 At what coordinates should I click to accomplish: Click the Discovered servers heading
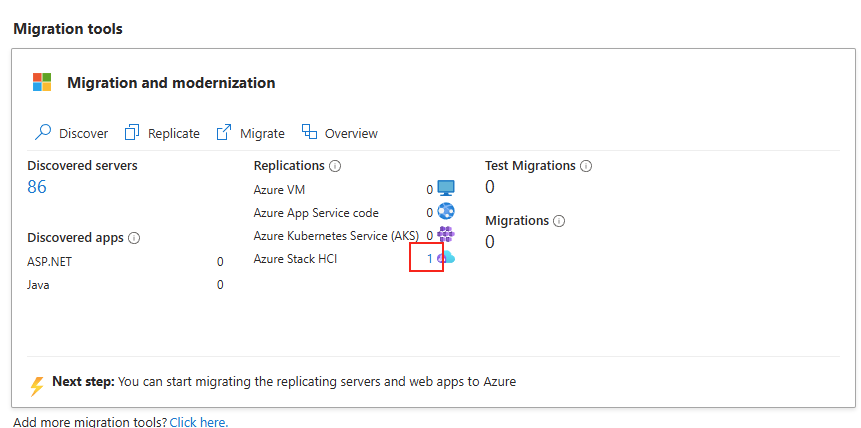[x=82, y=165]
